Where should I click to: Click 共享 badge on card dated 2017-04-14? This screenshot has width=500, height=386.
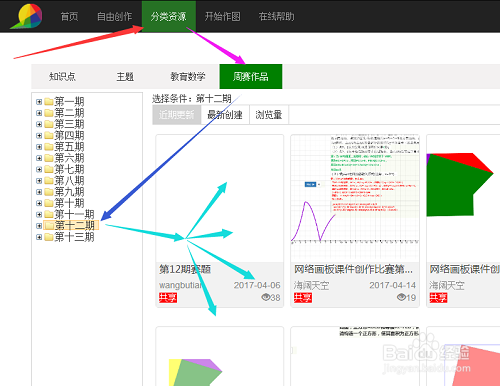[x=303, y=298]
